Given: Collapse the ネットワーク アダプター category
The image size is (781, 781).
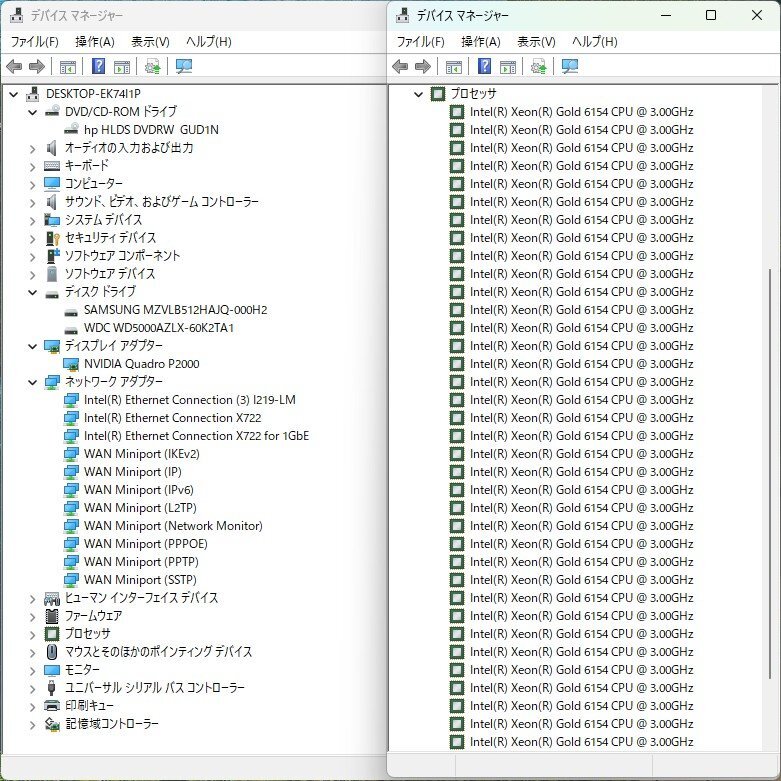Looking at the screenshot, I should (x=33, y=382).
